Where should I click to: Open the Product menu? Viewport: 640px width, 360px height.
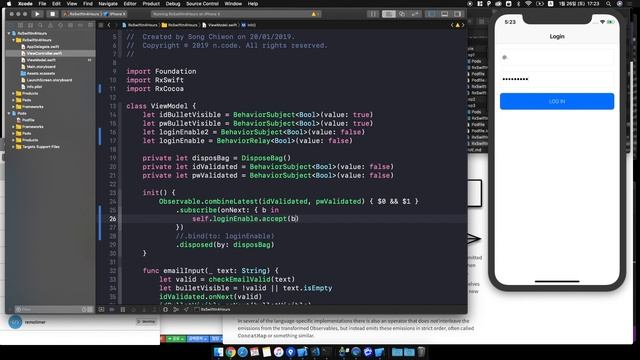151,4
